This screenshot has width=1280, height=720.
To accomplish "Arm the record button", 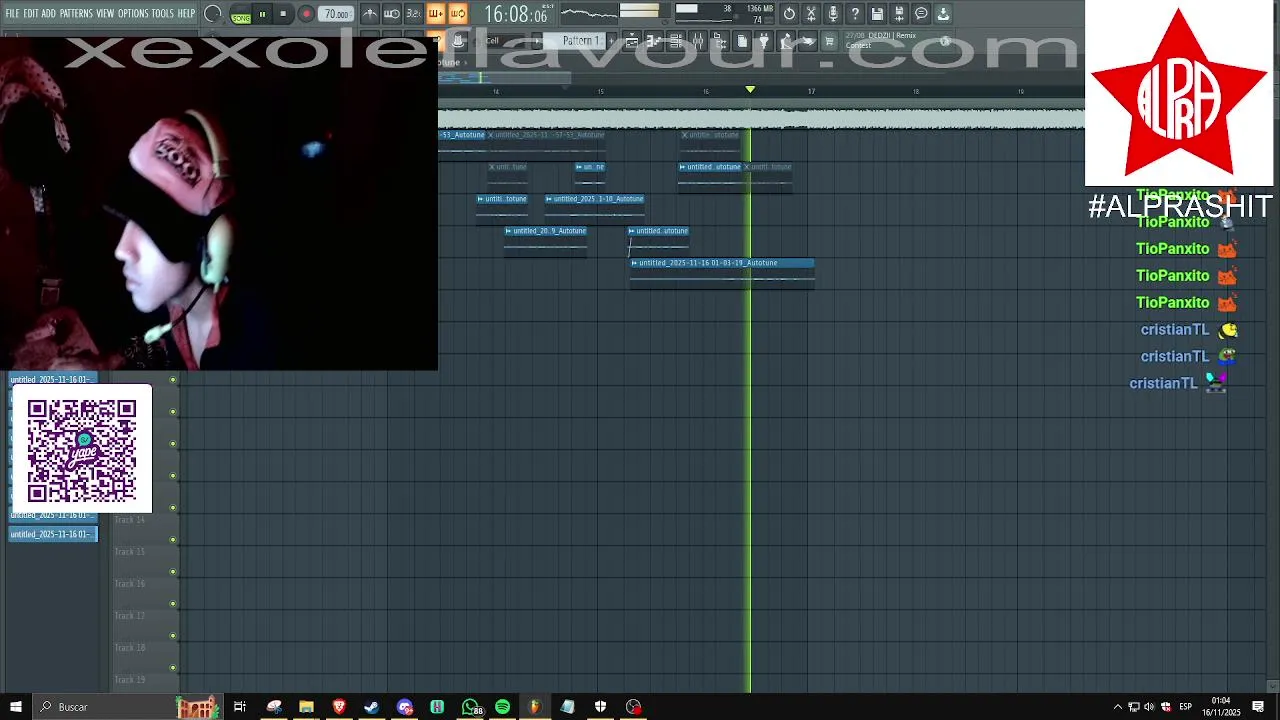I will tap(306, 14).
